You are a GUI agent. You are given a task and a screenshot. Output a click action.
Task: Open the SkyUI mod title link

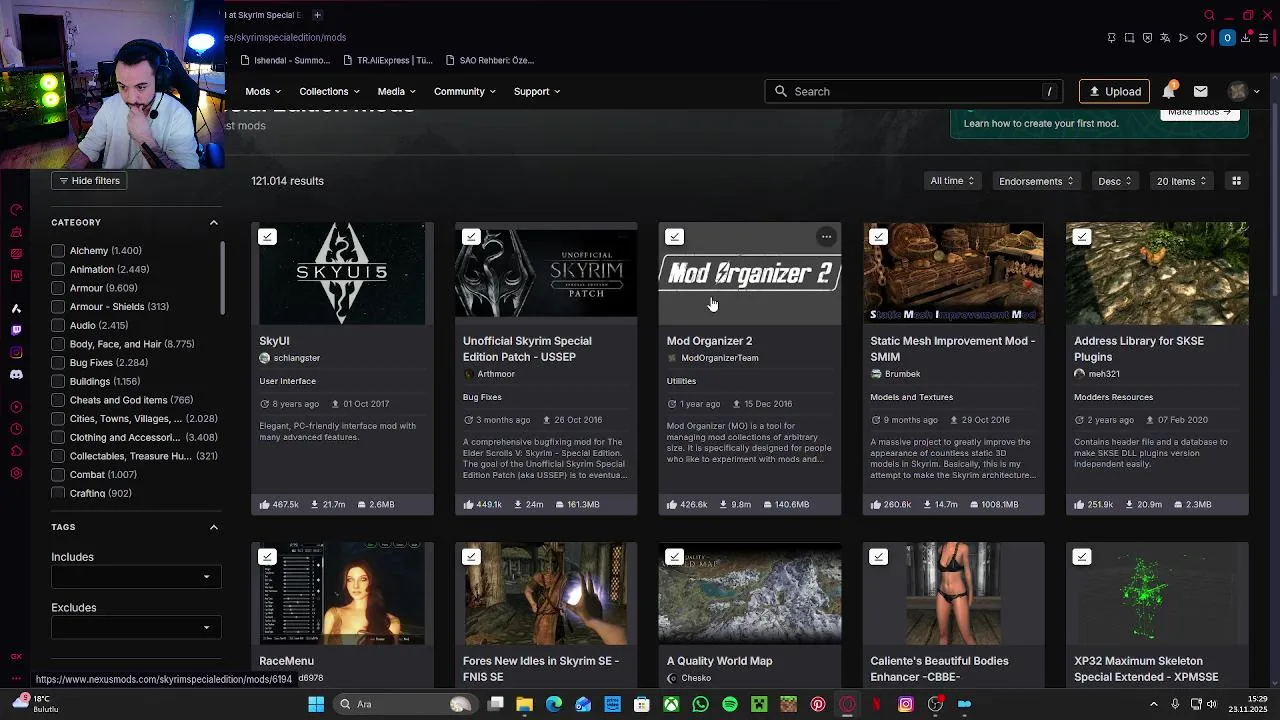(x=274, y=341)
